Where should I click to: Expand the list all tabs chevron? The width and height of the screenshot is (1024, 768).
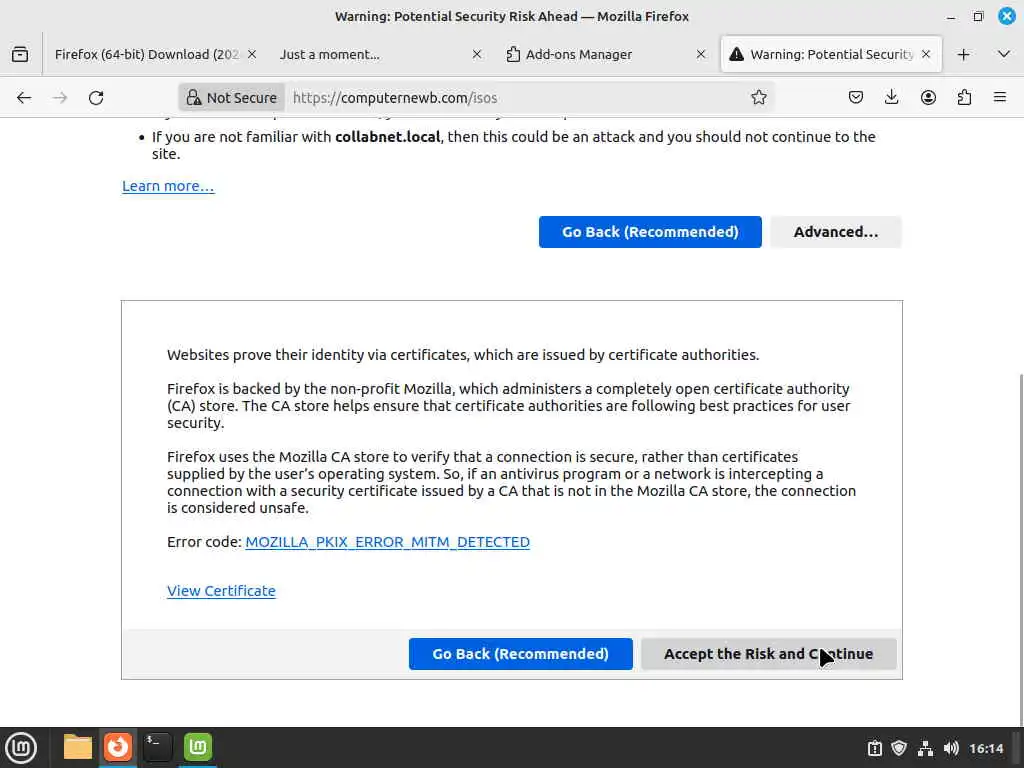point(1004,54)
